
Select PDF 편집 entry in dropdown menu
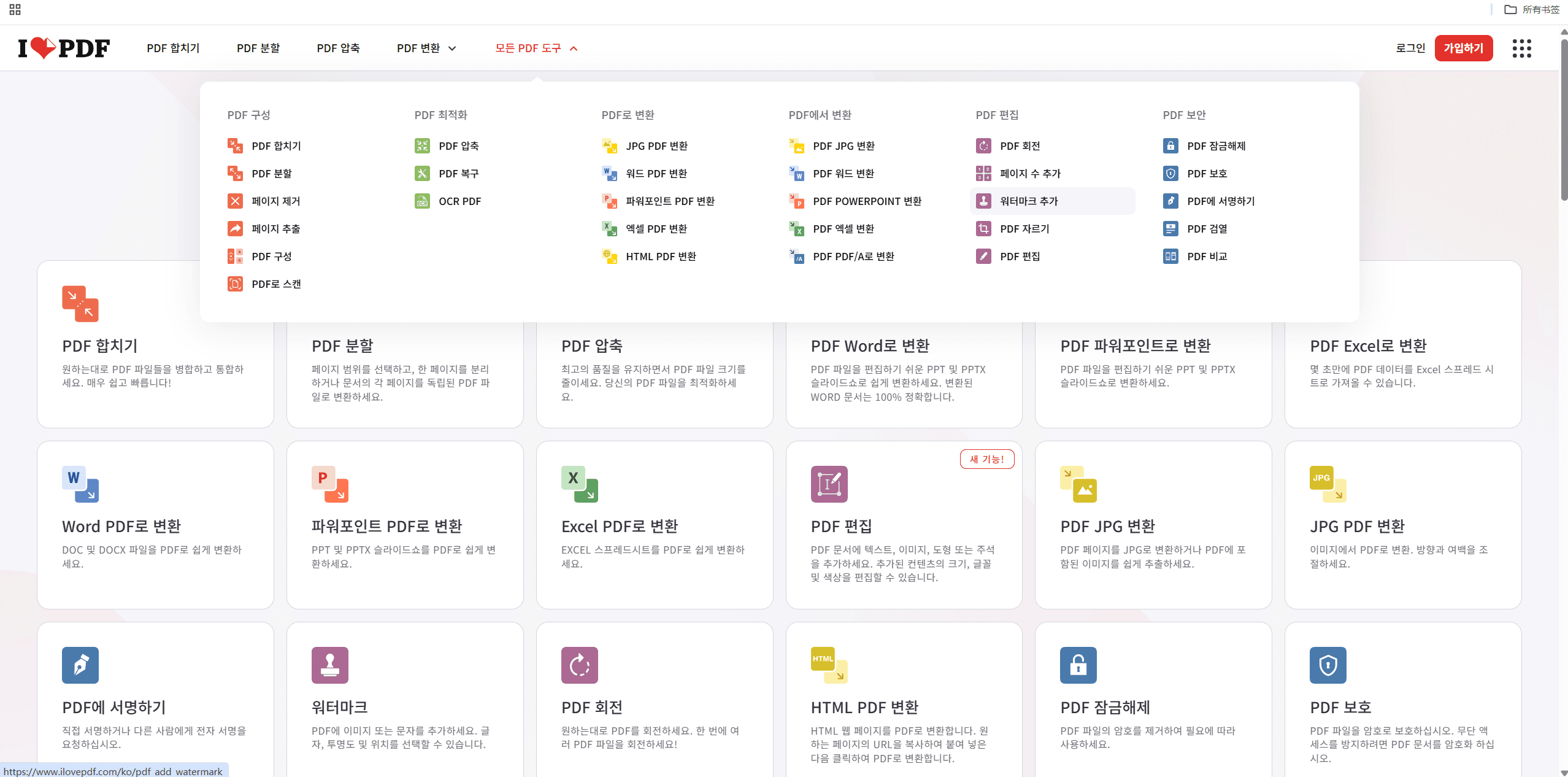1008,257
